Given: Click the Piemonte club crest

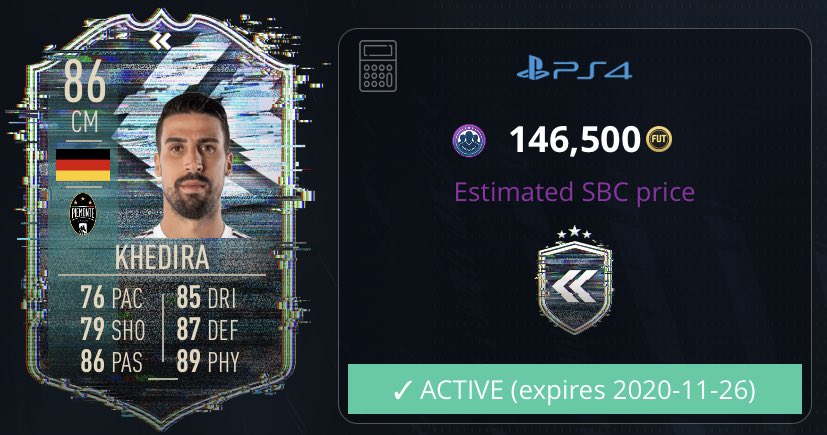Looking at the screenshot, I should 83,214.
